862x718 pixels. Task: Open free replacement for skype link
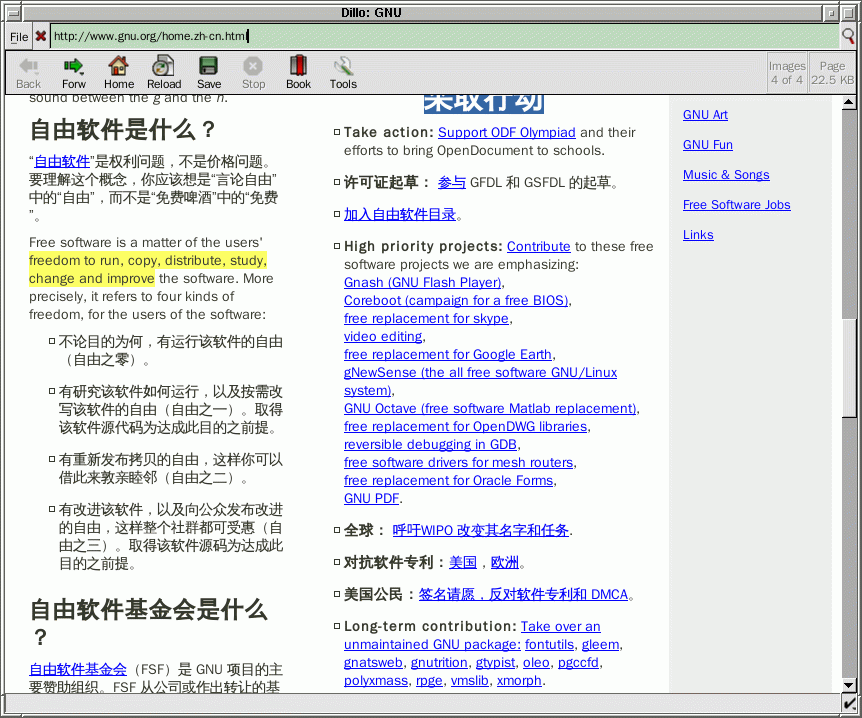[426, 319]
